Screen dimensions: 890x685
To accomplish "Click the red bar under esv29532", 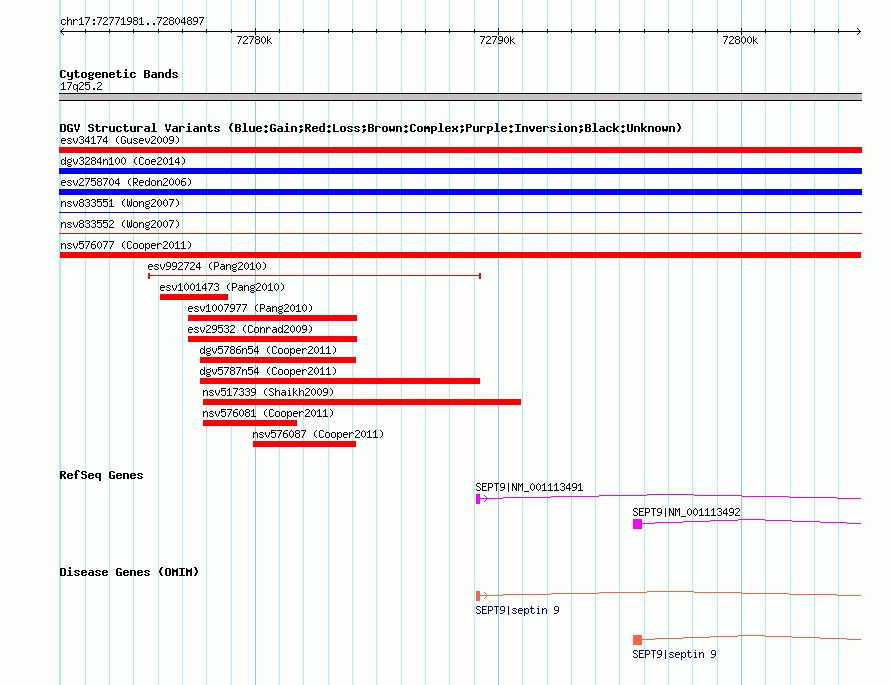I will (x=272, y=339).
